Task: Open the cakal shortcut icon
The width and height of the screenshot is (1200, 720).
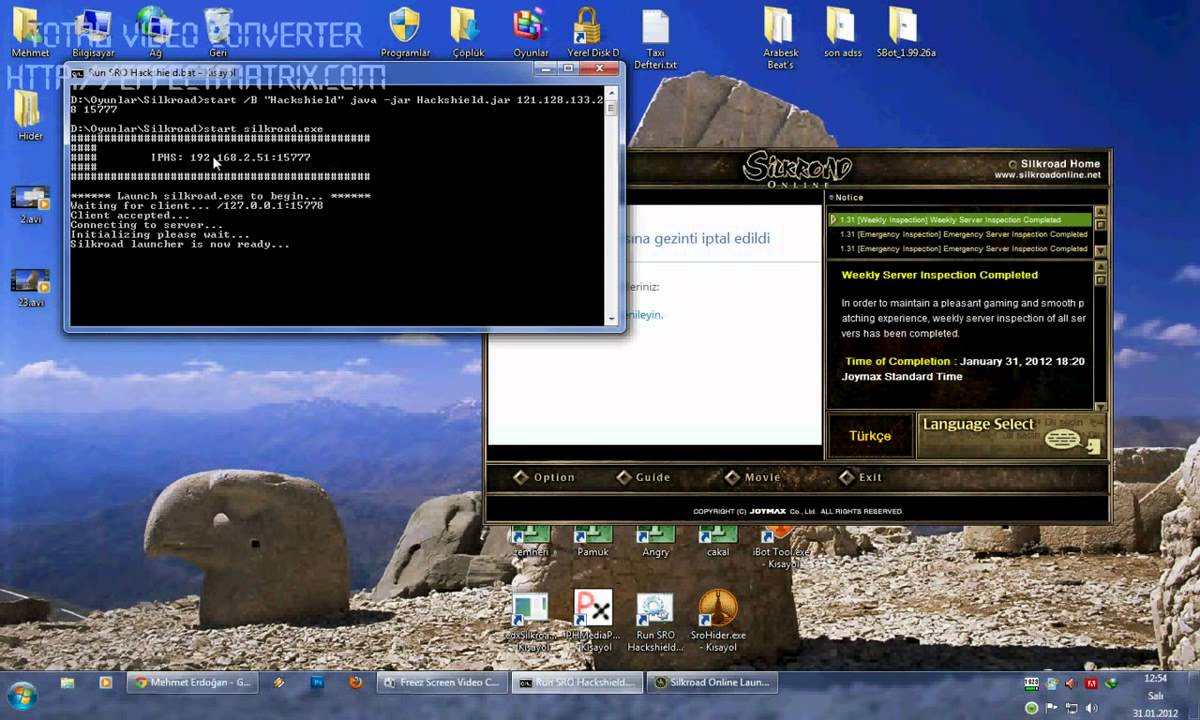Action: (x=717, y=543)
